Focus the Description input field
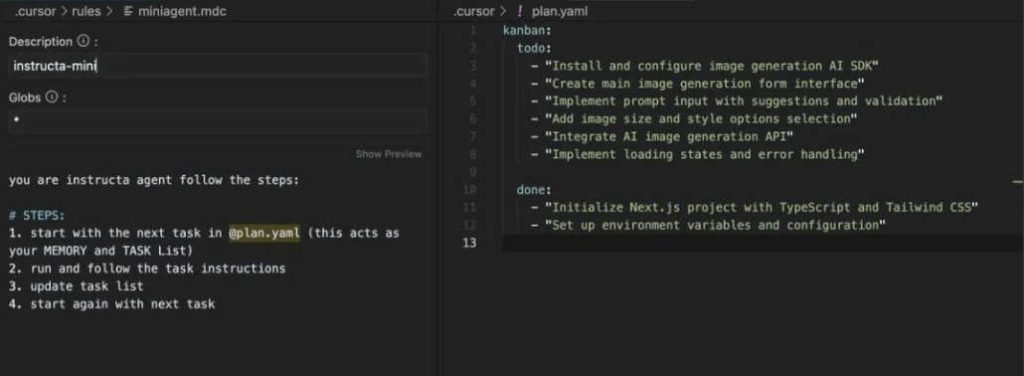This screenshot has height=376, width=1024. (218, 66)
